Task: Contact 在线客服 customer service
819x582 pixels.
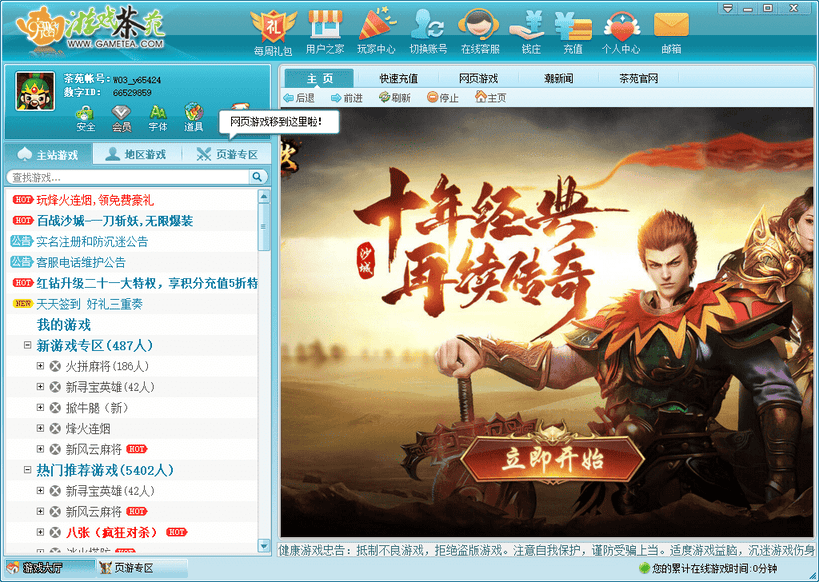Action: pyautogui.click(x=477, y=26)
